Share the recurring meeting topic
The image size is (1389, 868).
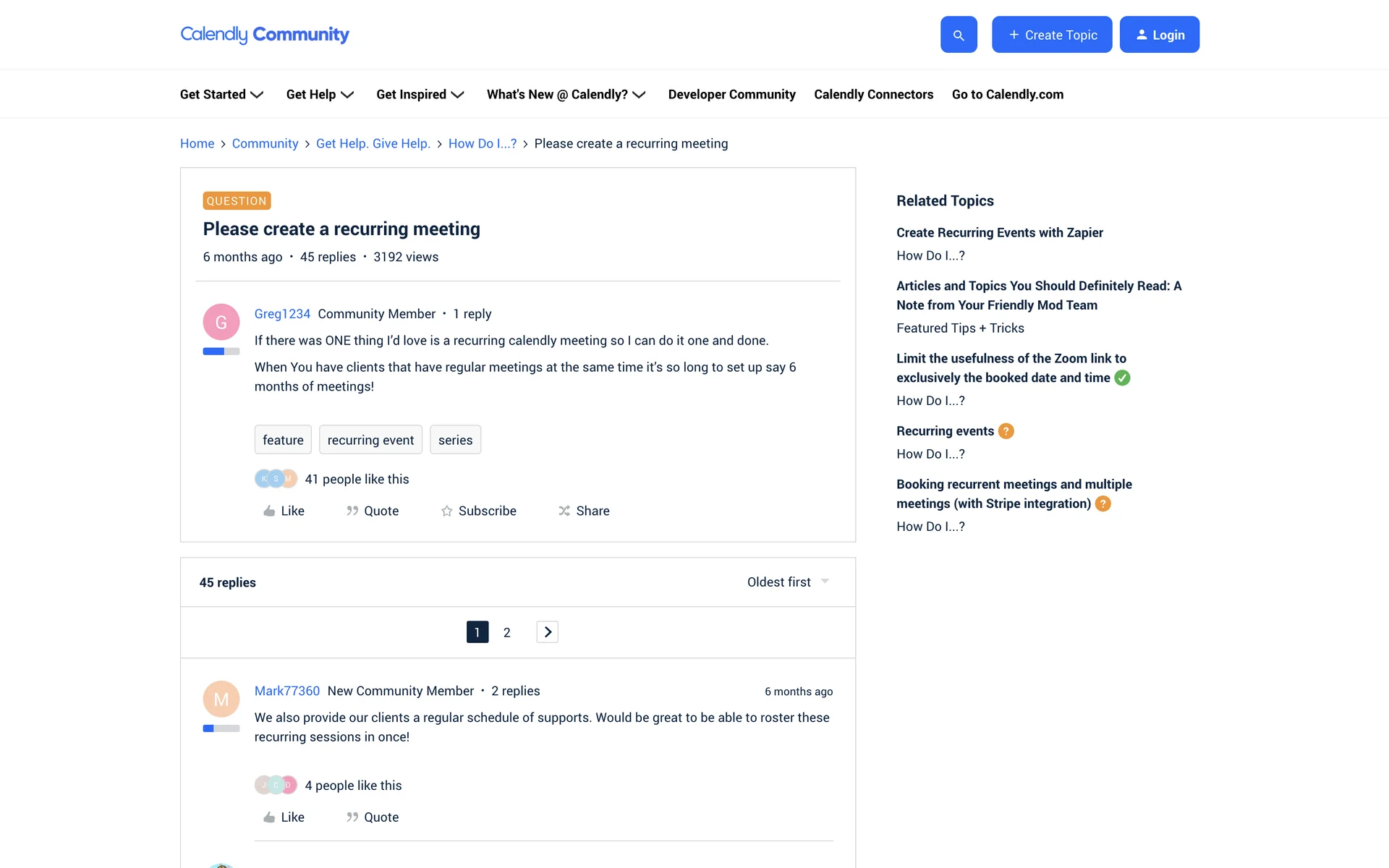coord(584,511)
